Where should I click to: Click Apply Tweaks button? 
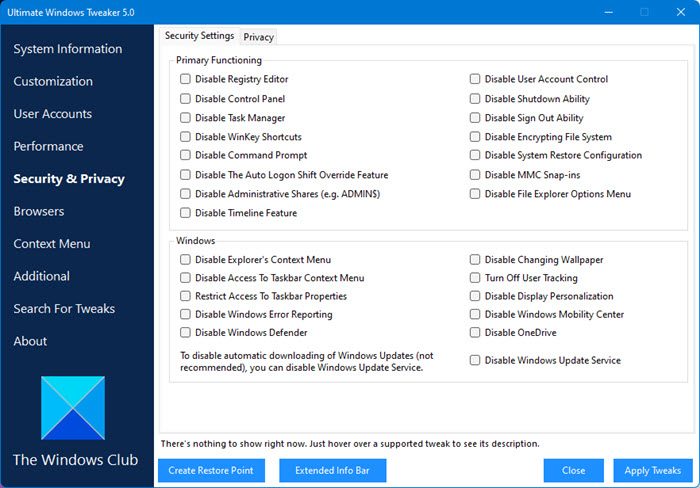(653, 471)
